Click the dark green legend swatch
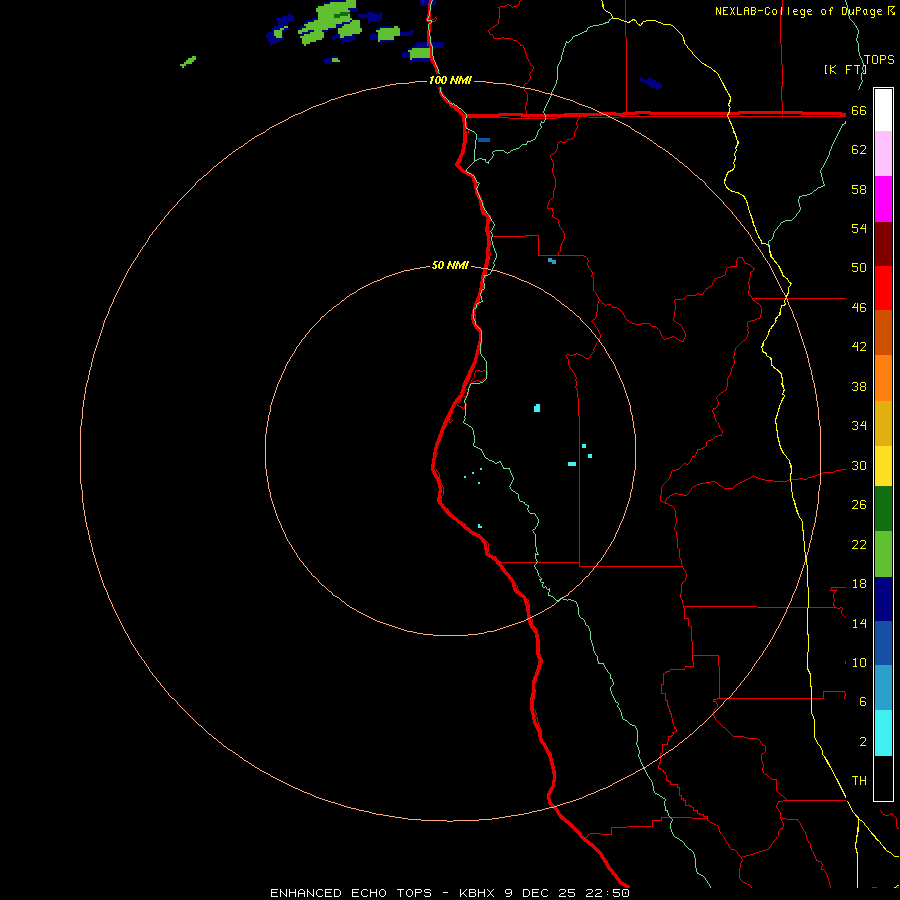Image resolution: width=900 pixels, height=900 pixels. [883, 509]
